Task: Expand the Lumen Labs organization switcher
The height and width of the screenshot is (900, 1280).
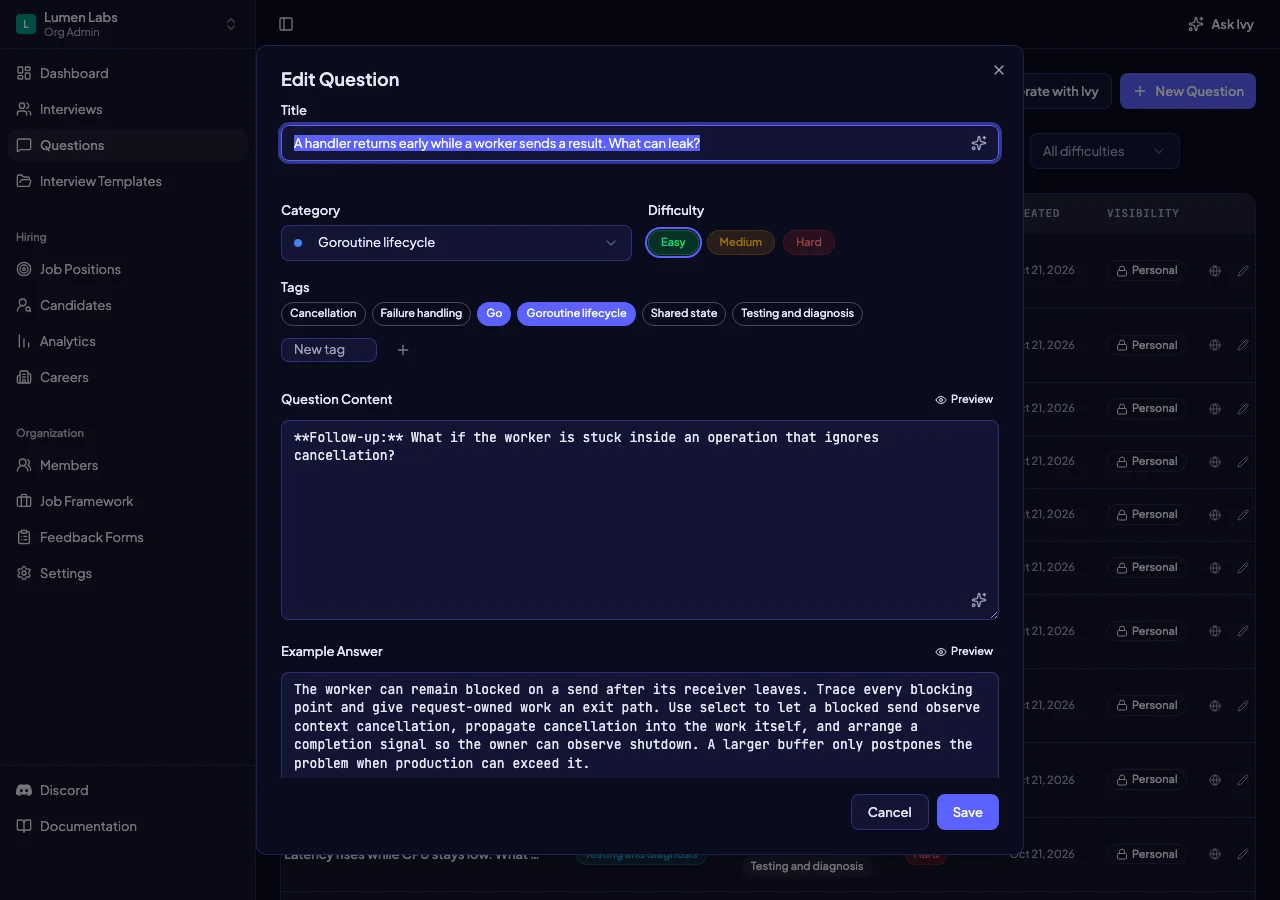Action: pos(128,24)
